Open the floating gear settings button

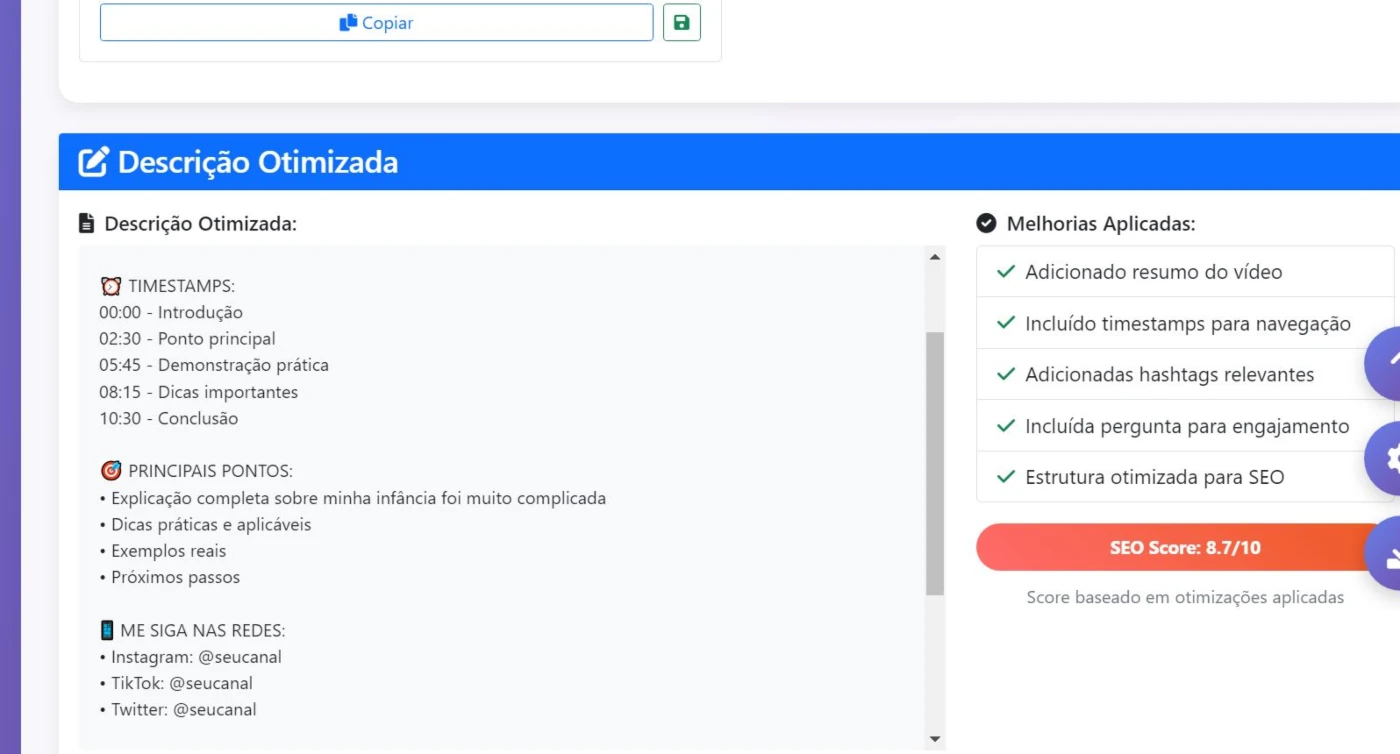[x=1386, y=458]
